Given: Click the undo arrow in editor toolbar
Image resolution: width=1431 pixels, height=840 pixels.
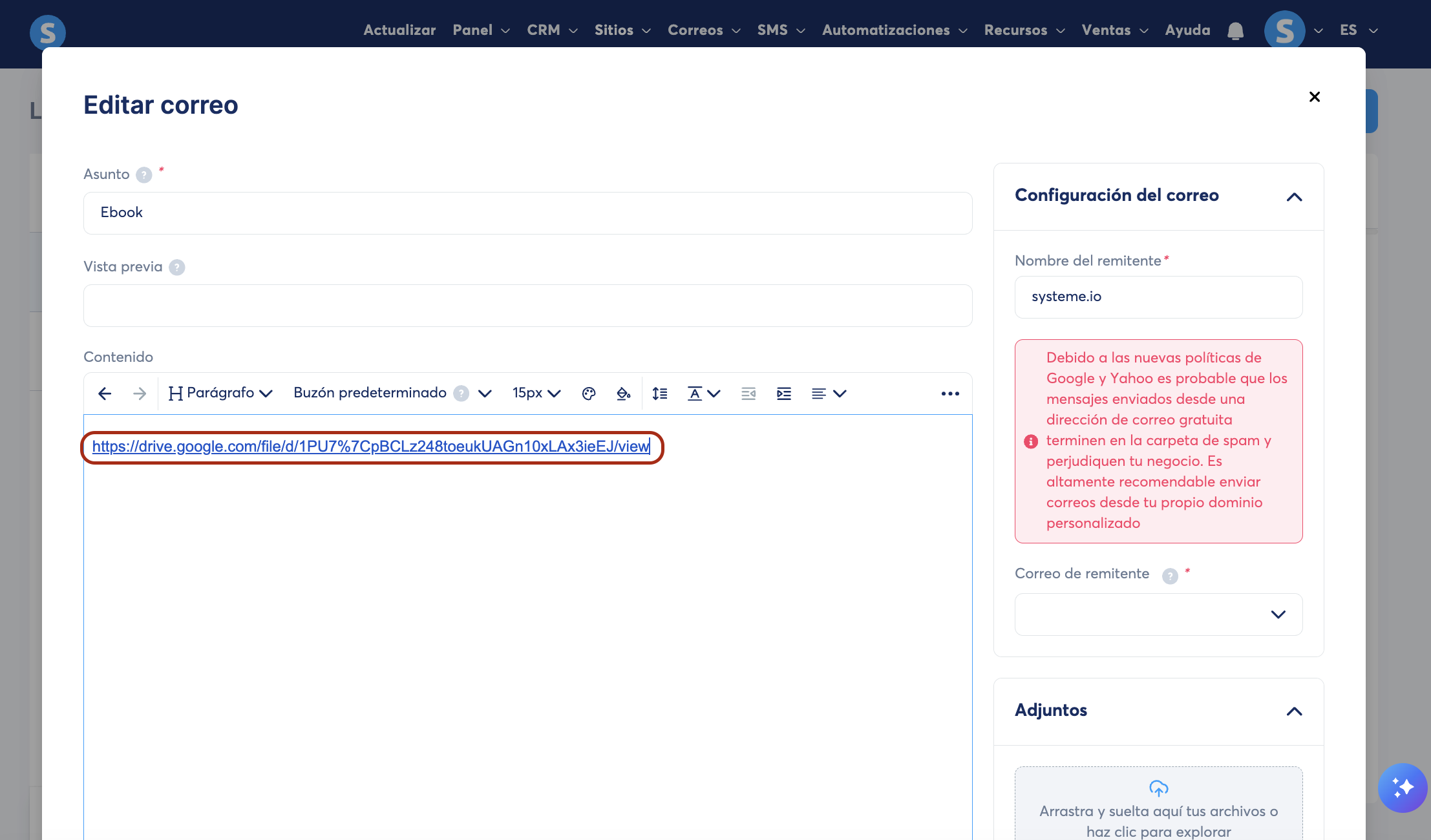Looking at the screenshot, I should [x=105, y=394].
